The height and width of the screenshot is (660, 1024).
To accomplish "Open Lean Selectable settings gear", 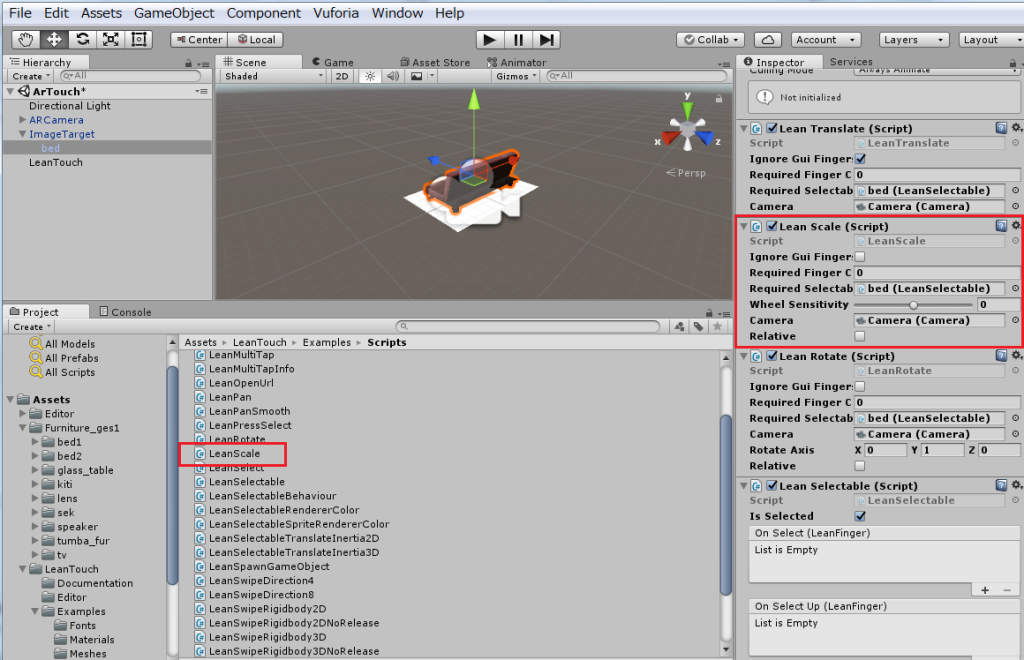I will click(x=1016, y=485).
